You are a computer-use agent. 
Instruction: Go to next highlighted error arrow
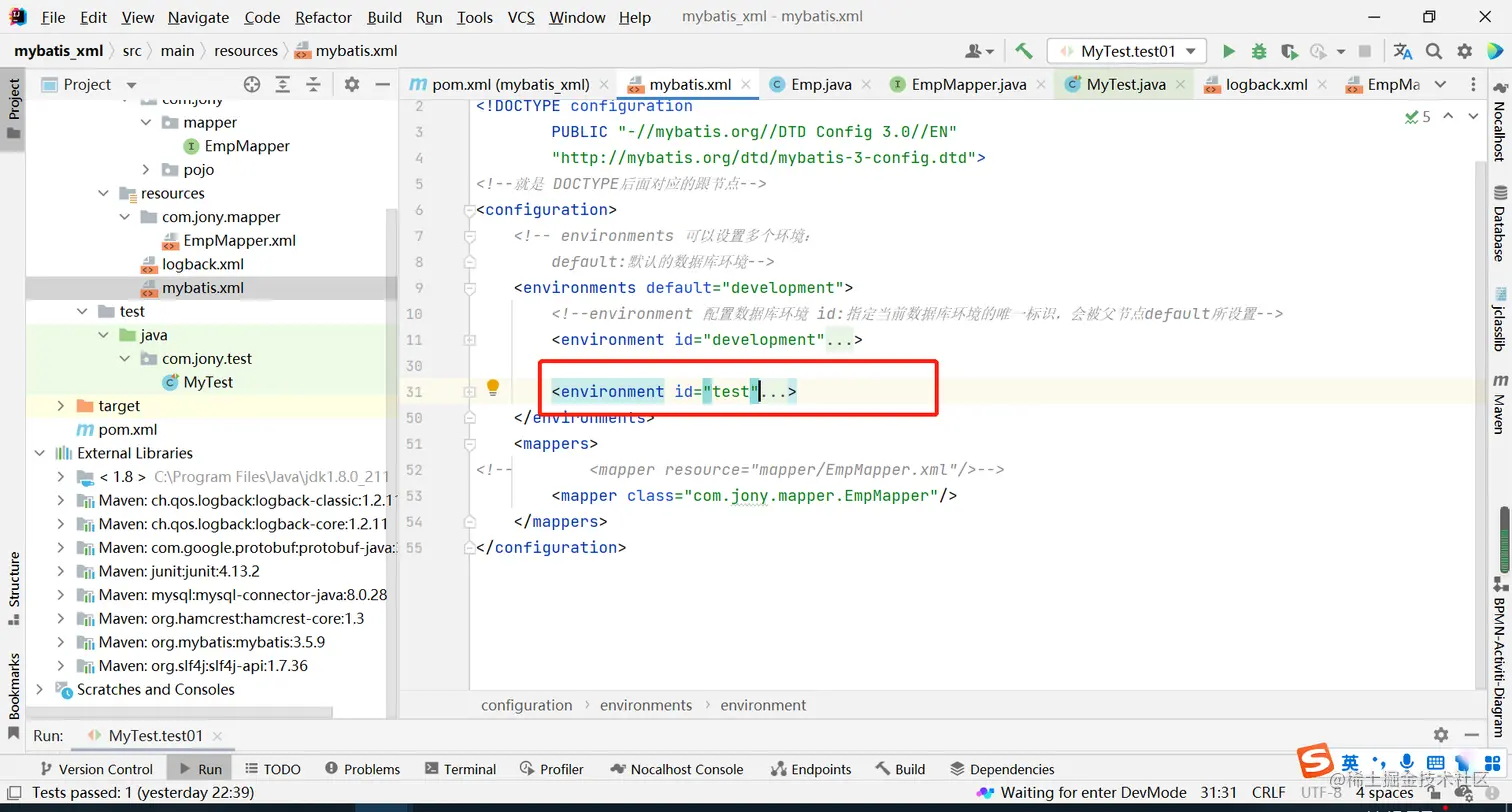[x=1473, y=117]
